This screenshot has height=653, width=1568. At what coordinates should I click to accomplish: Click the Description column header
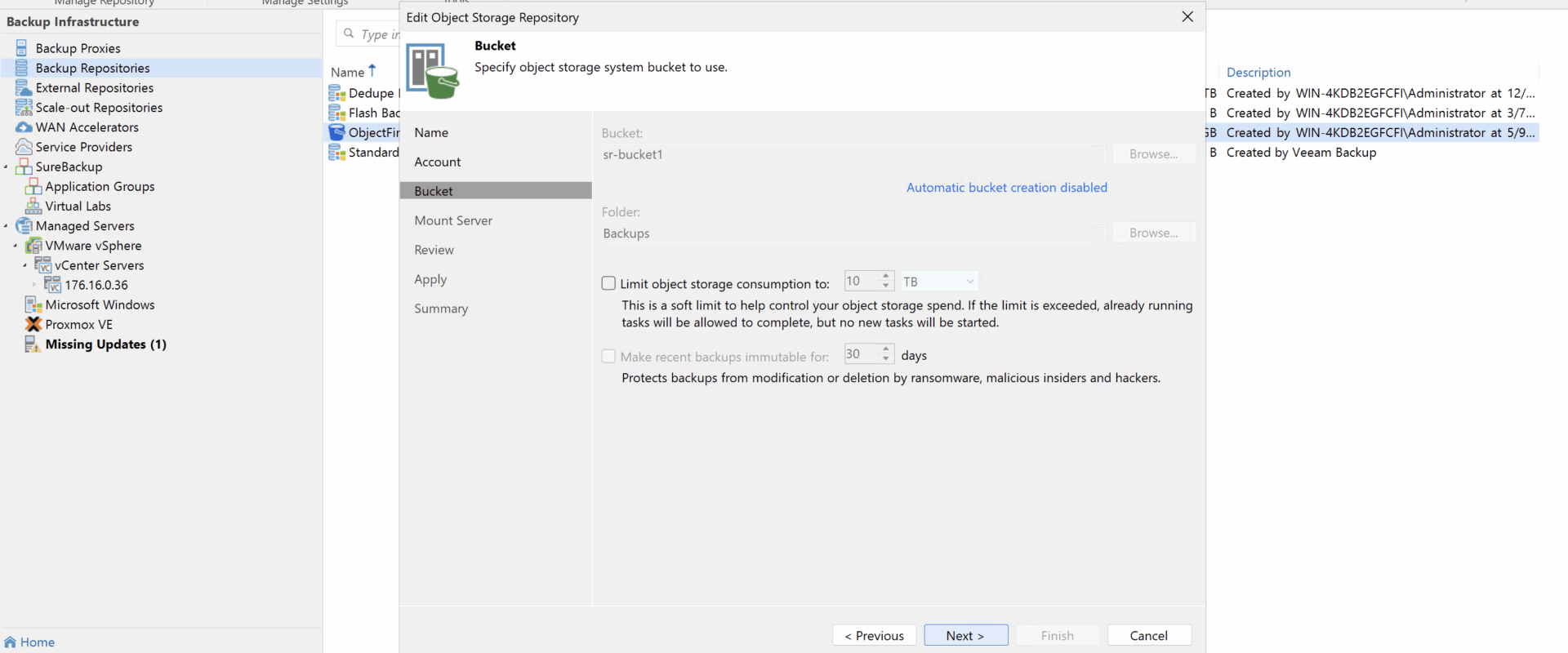(x=1258, y=72)
